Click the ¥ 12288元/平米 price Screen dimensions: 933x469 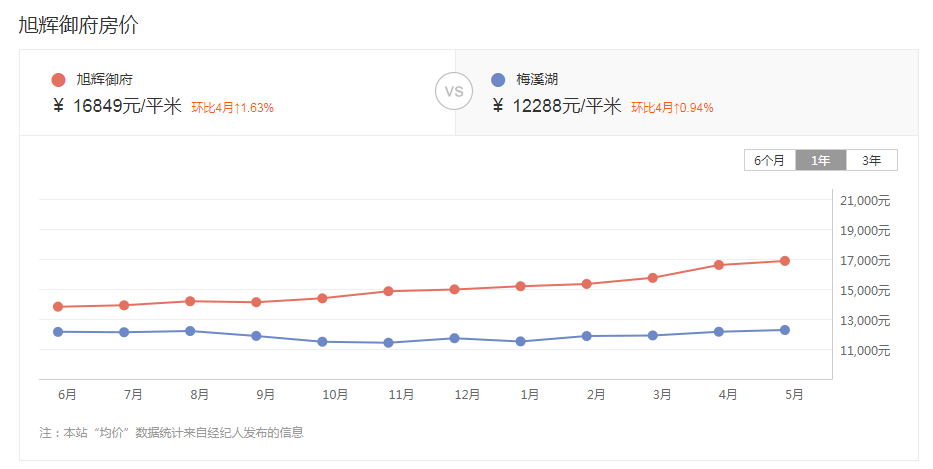click(557, 106)
